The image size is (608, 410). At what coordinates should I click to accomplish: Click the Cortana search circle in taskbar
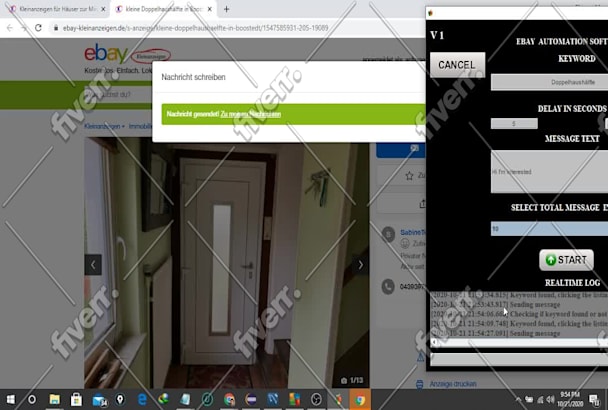[32, 399]
